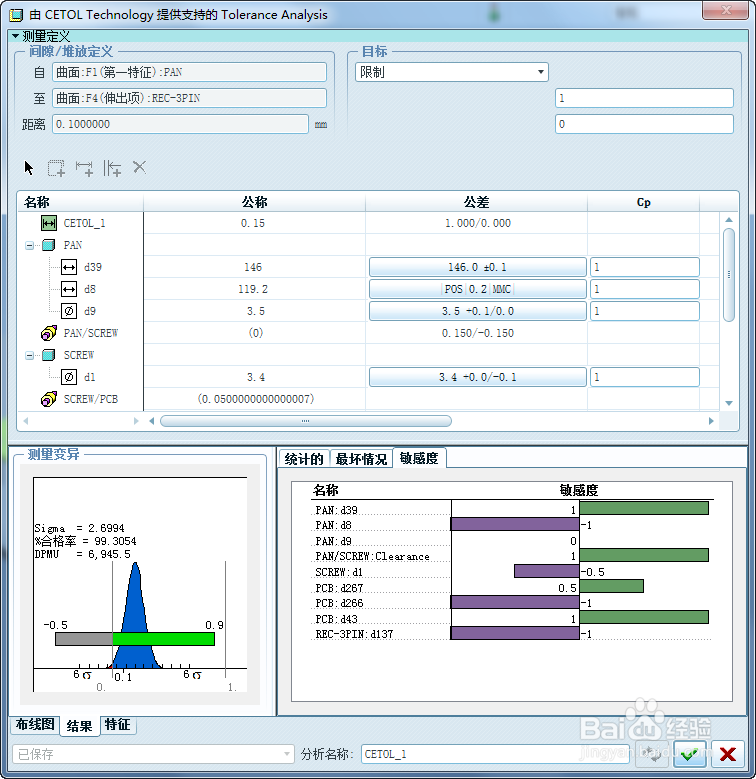The image size is (756, 779).
Task: Click the add vertical dimension tool icon
Action: pyautogui.click(x=112, y=168)
